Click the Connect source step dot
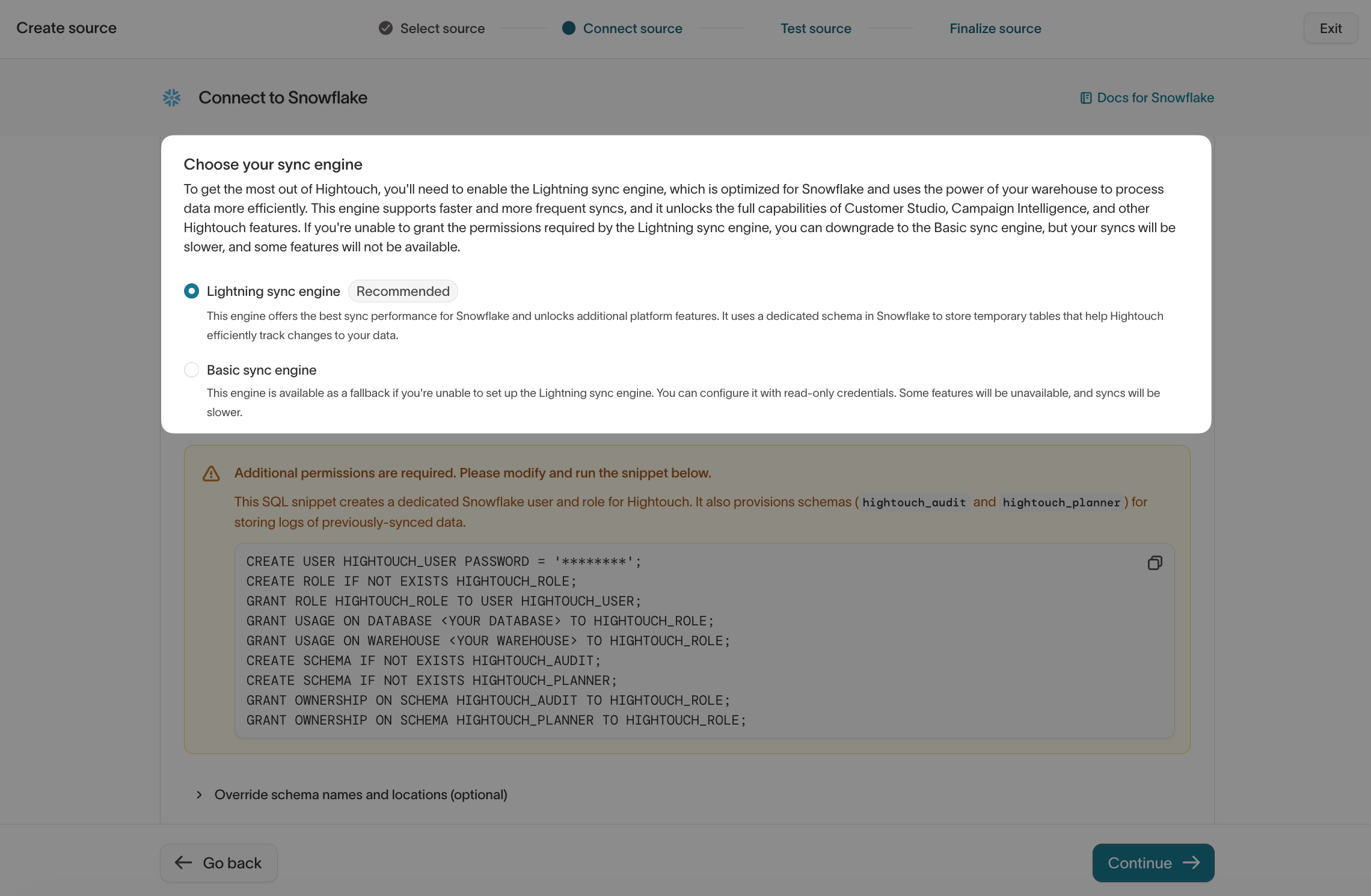Screen dimensions: 1371x896 pyautogui.click(x=569, y=28)
